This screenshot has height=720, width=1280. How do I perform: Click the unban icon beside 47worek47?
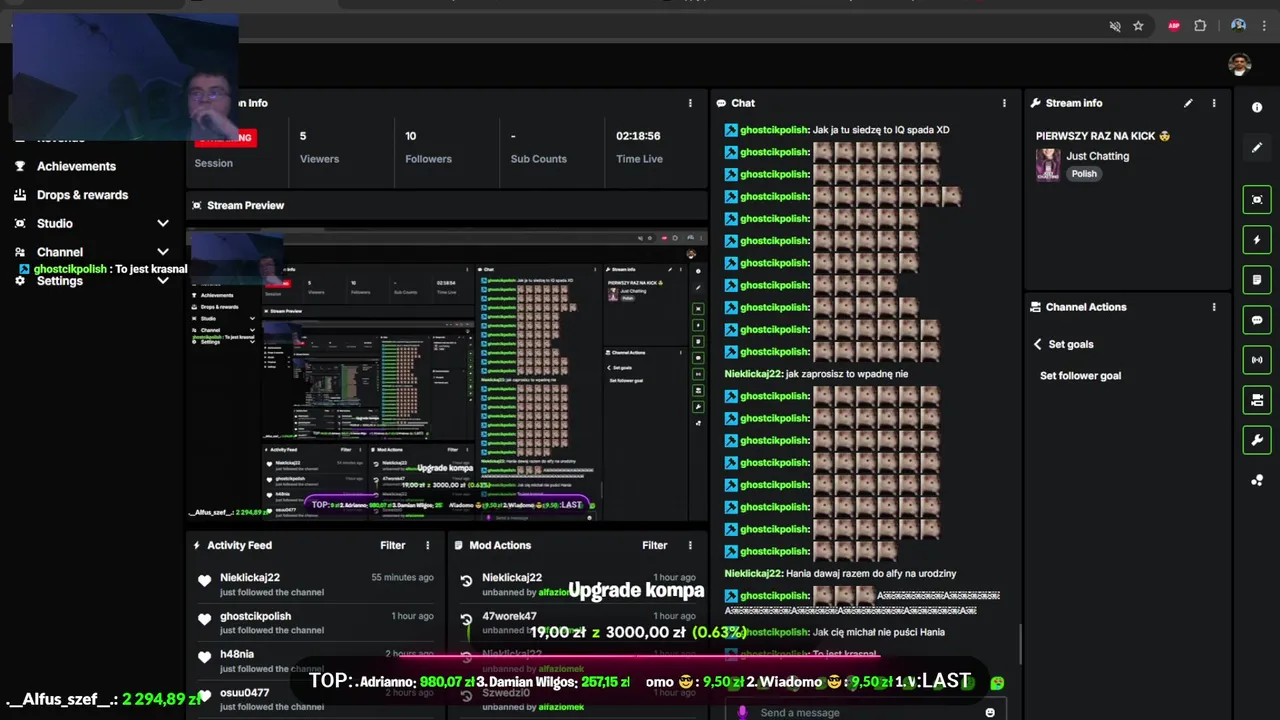click(x=466, y=620)
